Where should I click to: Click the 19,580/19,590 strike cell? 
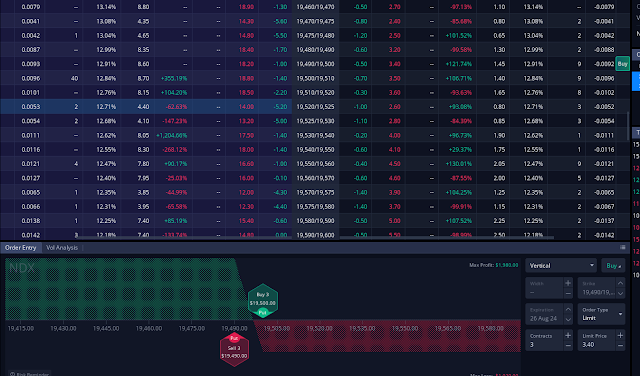click(315, 220)
